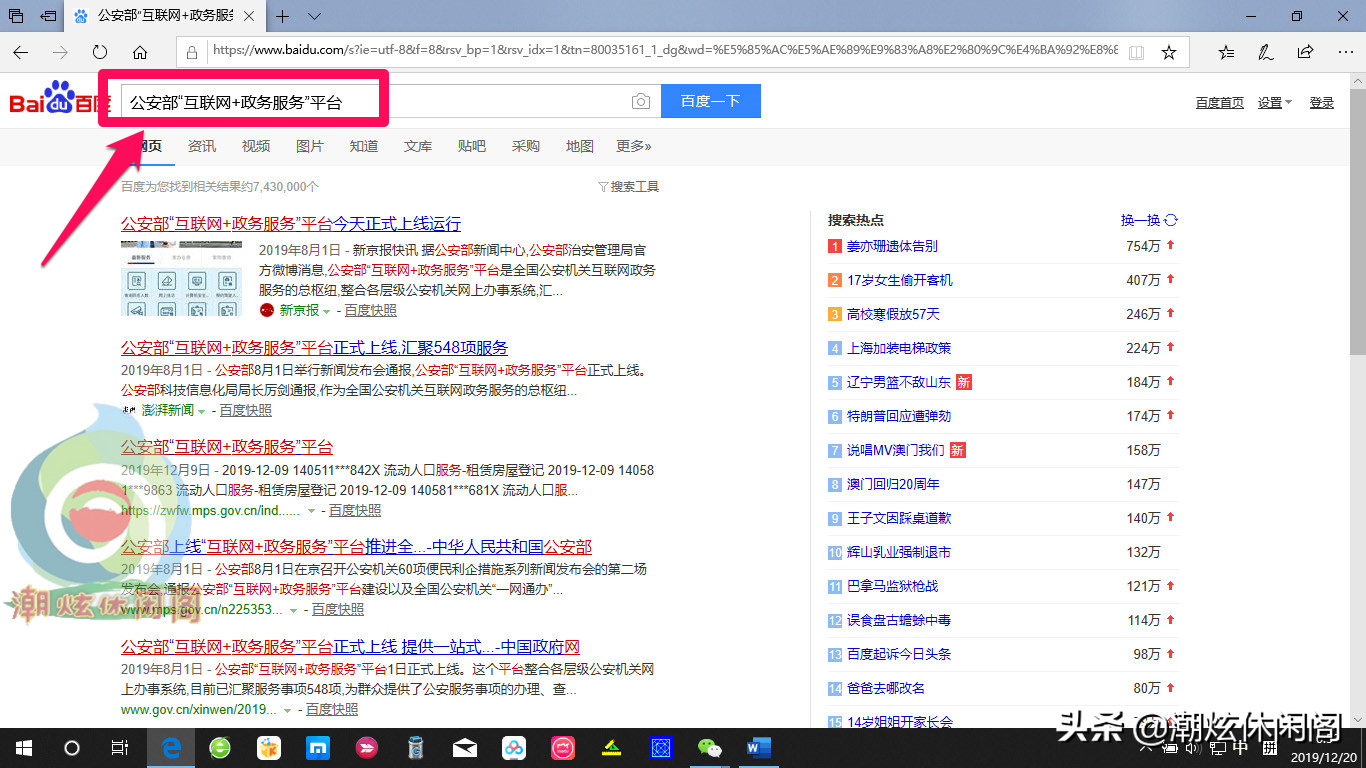Expand the 设置 dropdown

[1275, 103]
